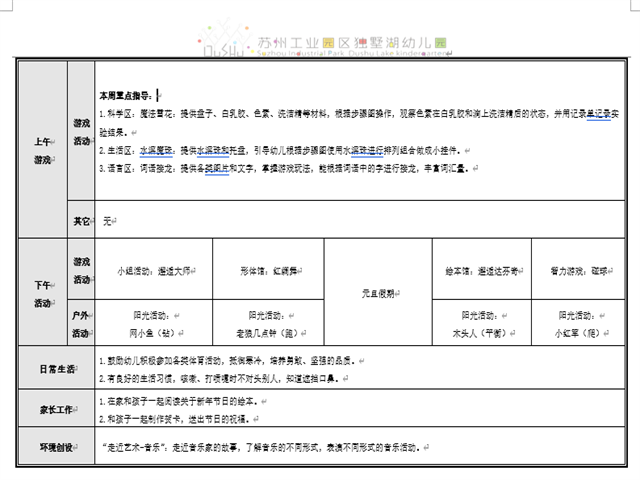Click the line starting with 2.和孩子一起制作贺卡
This screenshot has height=480, width=640.
pos(178,419)
